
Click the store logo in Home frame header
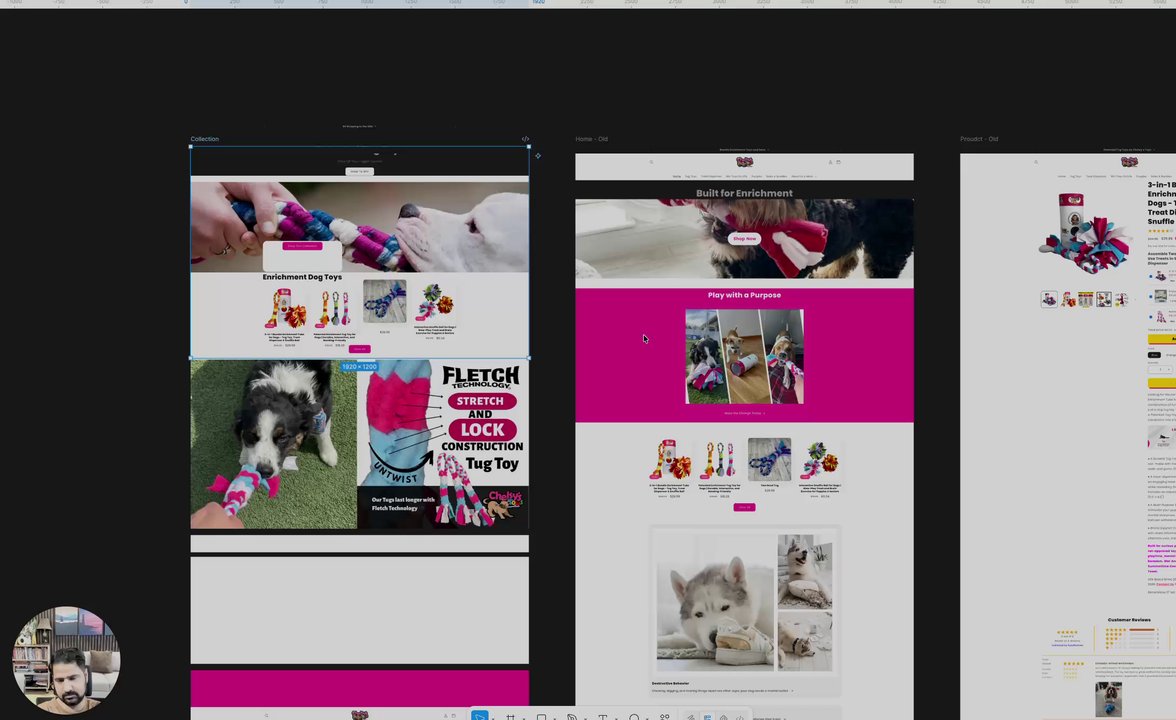click(744, 162)
